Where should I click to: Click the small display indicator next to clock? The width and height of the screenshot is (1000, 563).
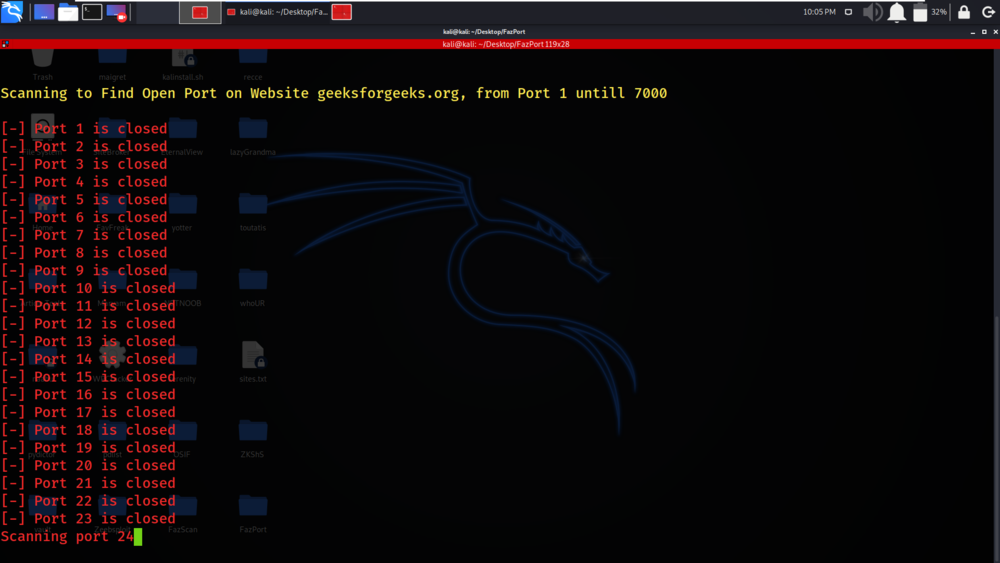tap(848, 12)
